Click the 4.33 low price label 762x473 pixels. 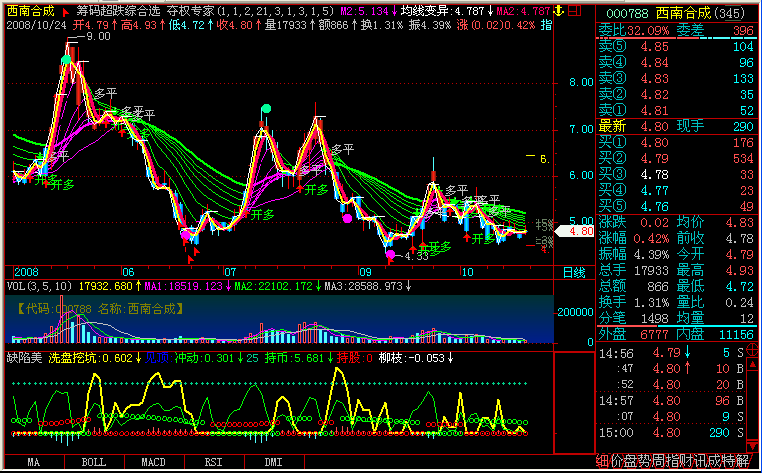(415, 256)
